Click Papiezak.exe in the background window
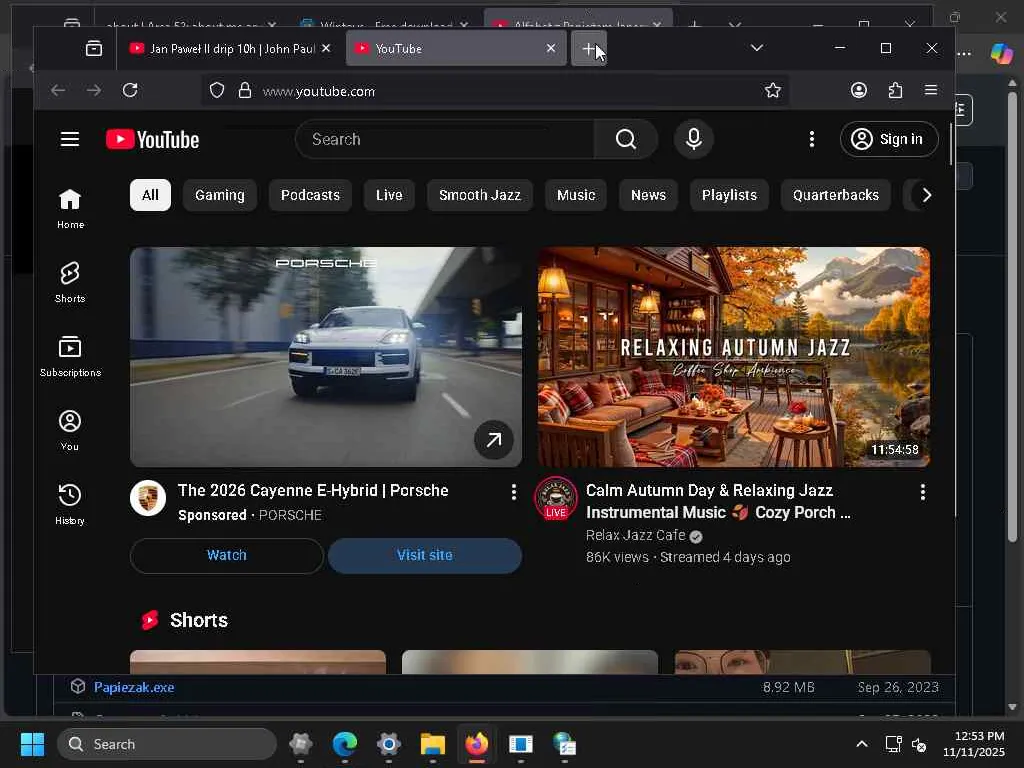Viewport: 1024px width, 768px height. click(134, 687)
